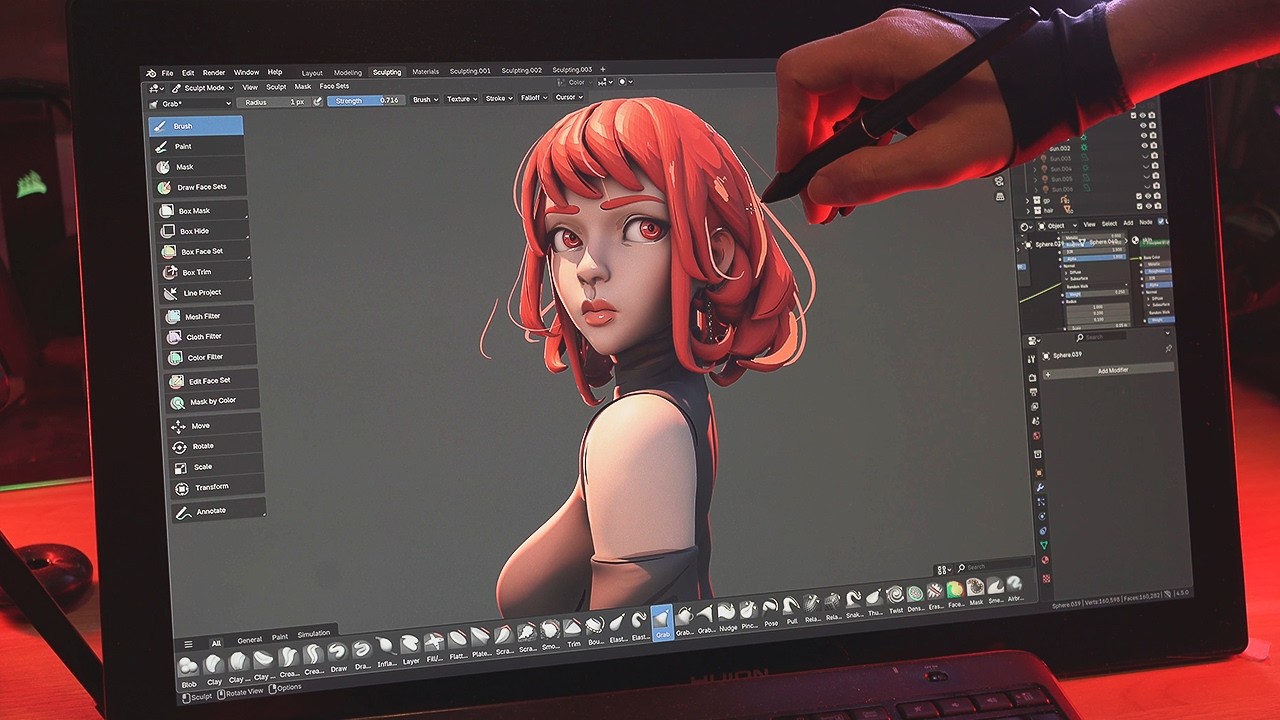Open the Render menu
The width and height of the screenshot is (1280, 720).
214,73
